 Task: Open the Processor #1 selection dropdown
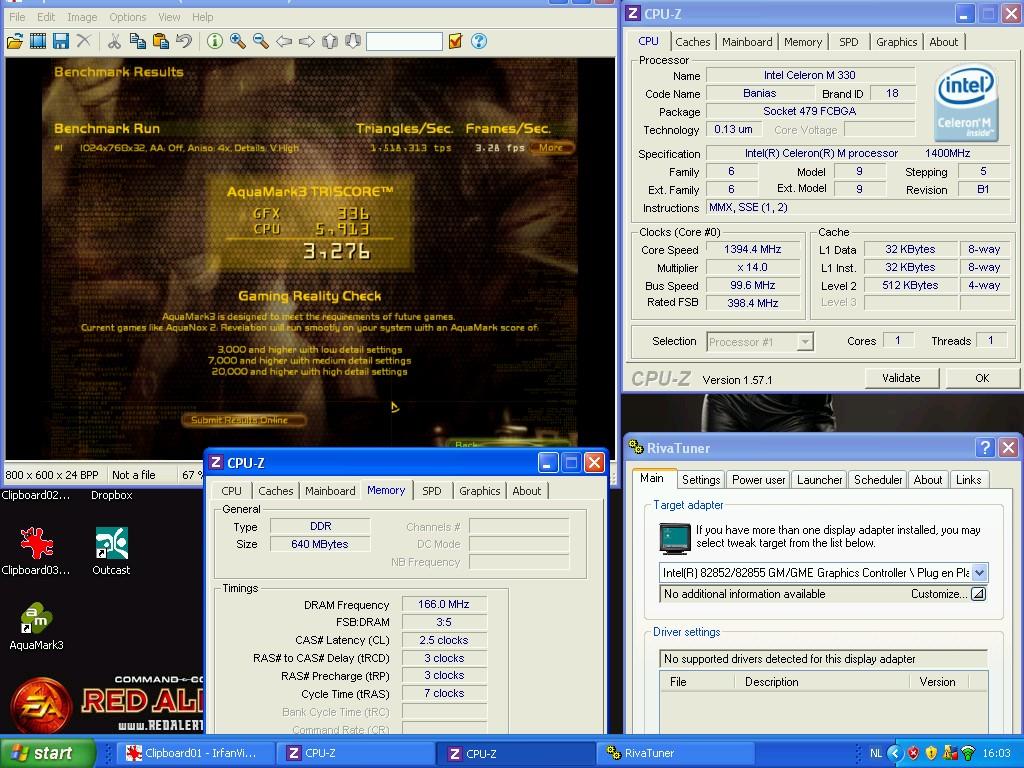click(x=805, y=342)
